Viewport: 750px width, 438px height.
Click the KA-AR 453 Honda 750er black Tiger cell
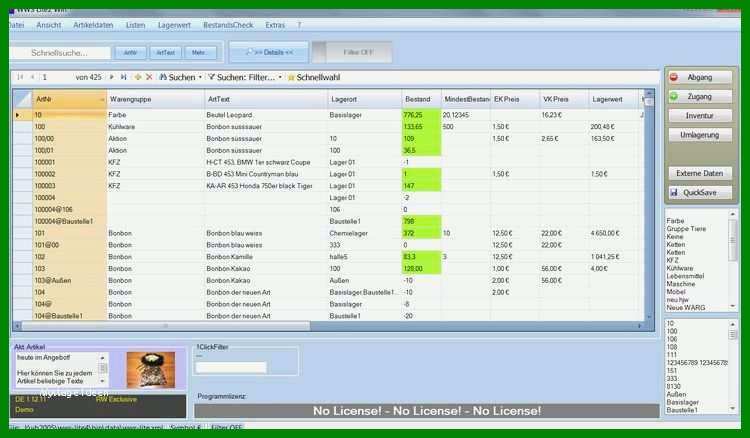266,186
